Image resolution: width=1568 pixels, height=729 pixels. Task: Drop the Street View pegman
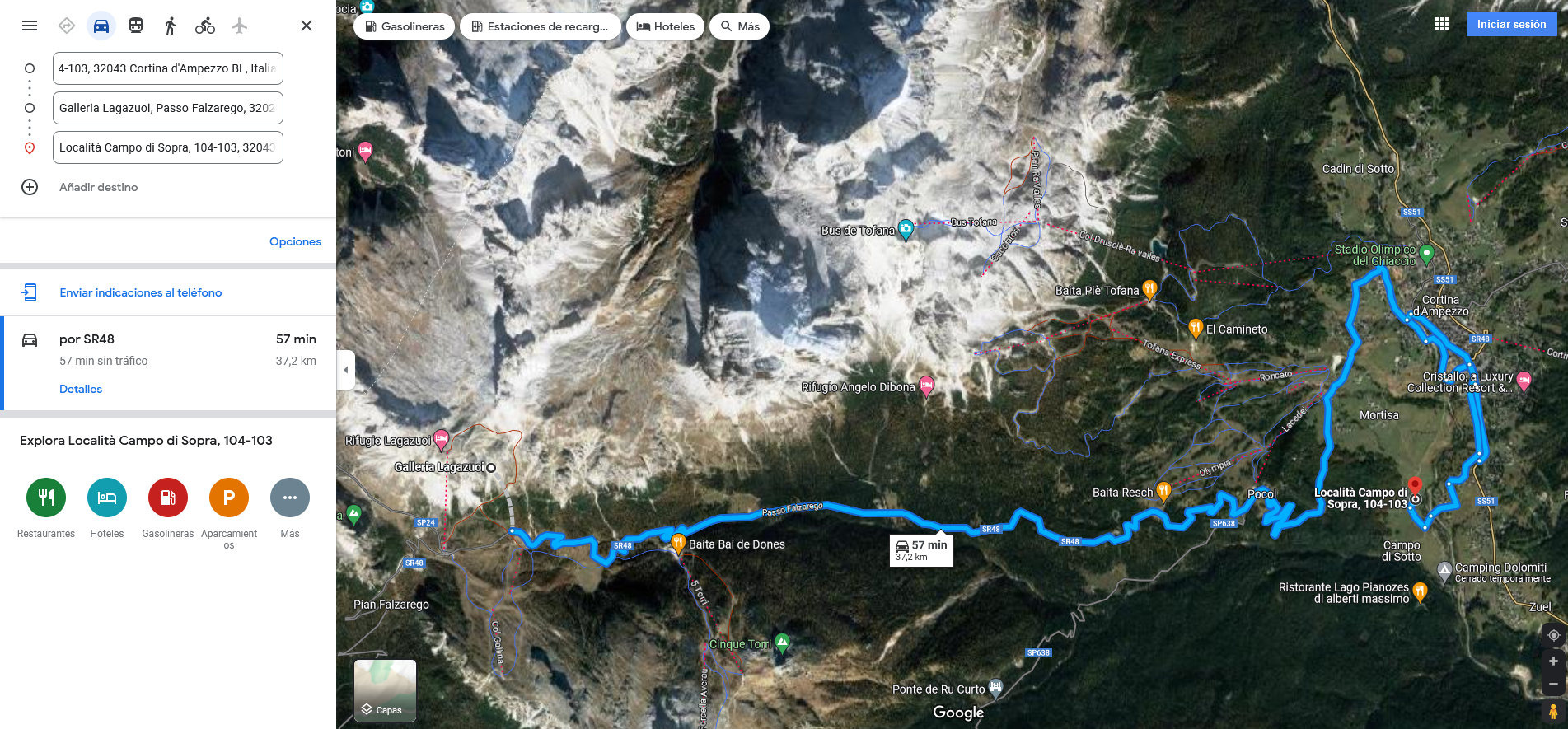(1553, 711)
